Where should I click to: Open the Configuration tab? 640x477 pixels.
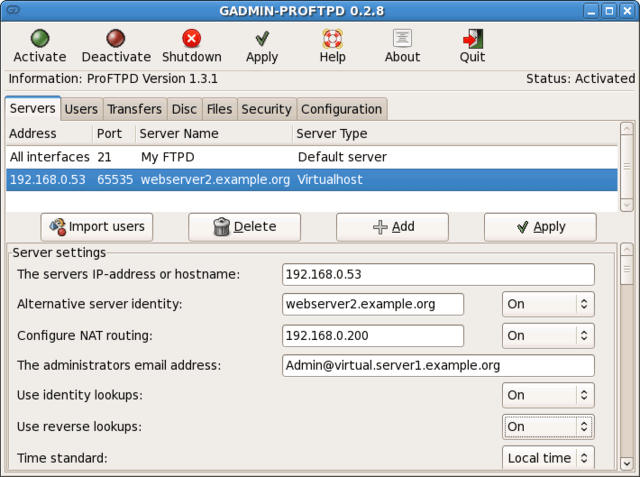(x=342, y=109)
